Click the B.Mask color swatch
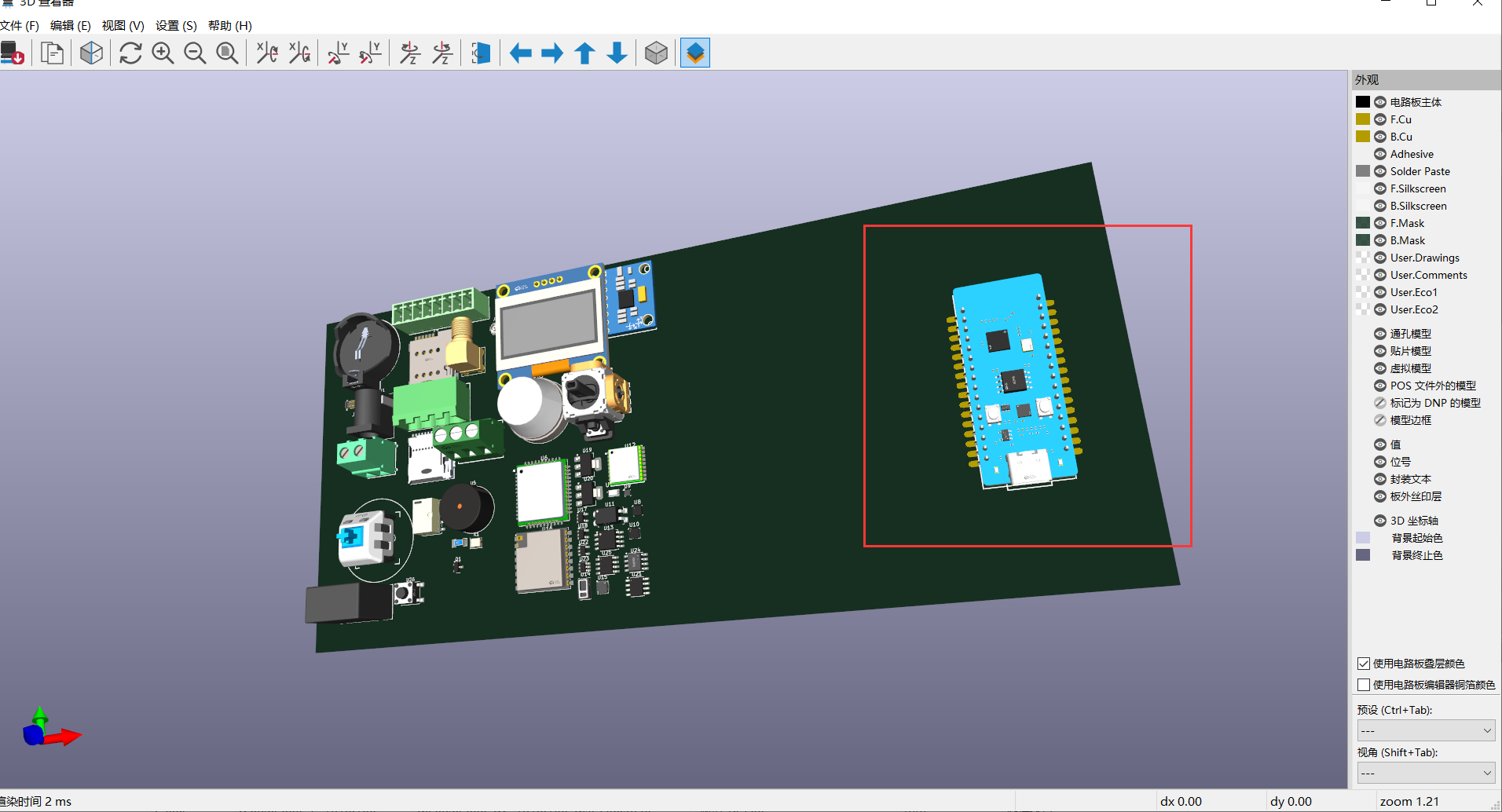The image size is (1502, 812). pos(1363,240)
